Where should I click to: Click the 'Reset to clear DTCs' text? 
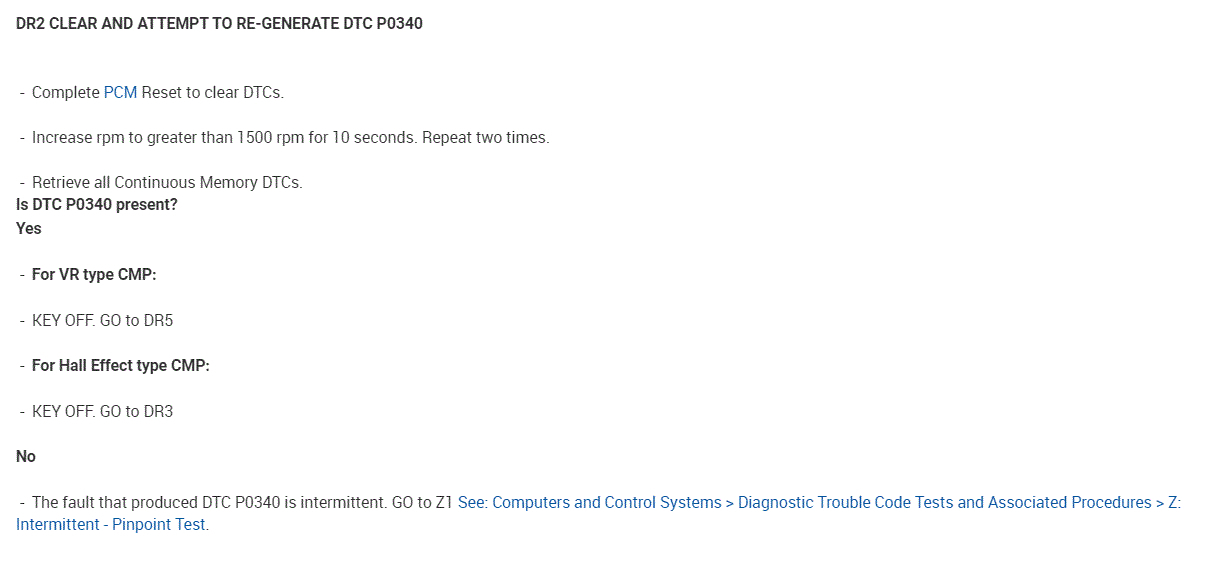click(x=212, y=92)
